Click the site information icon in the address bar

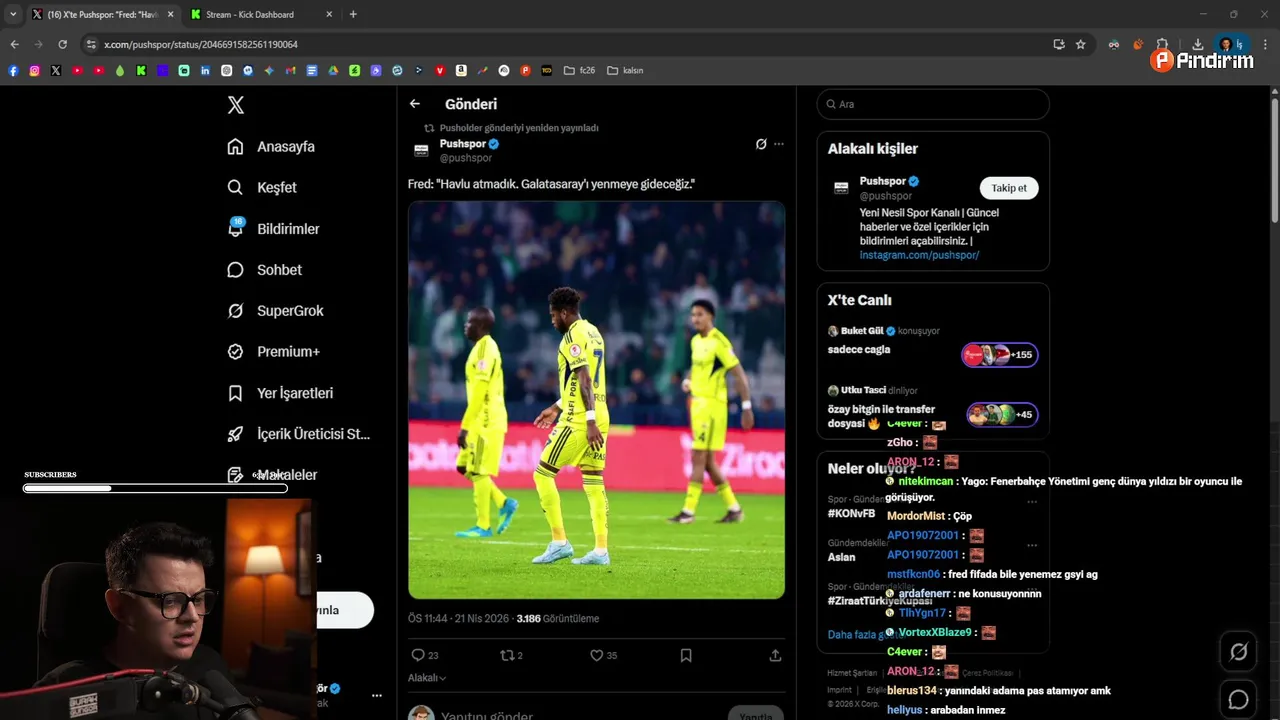91,44
